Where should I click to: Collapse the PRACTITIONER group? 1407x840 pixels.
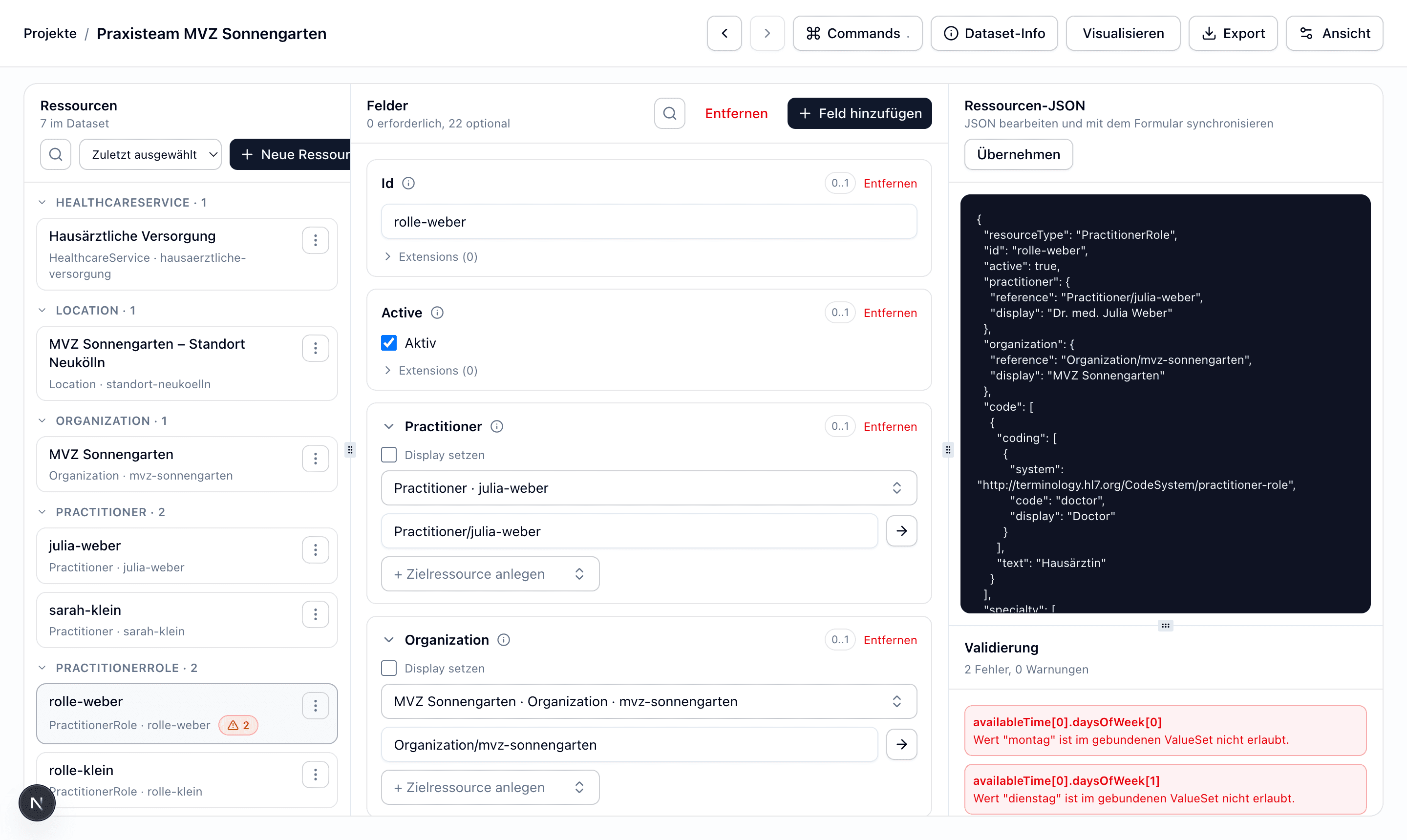pos(42,512)
